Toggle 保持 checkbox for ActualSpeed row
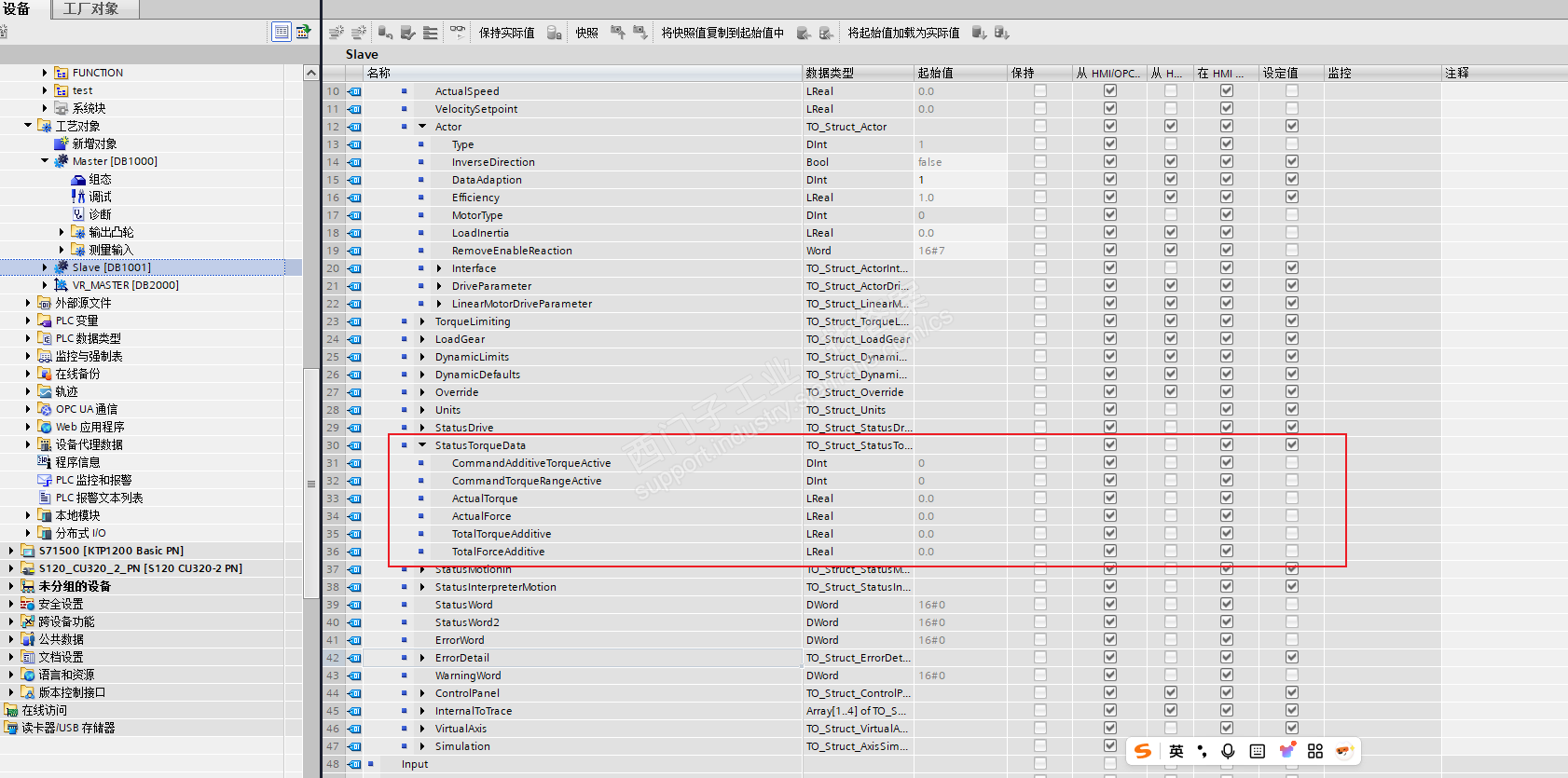Image resolution: width=1568 pixels, height=778 pixels. coord(1040,91)
